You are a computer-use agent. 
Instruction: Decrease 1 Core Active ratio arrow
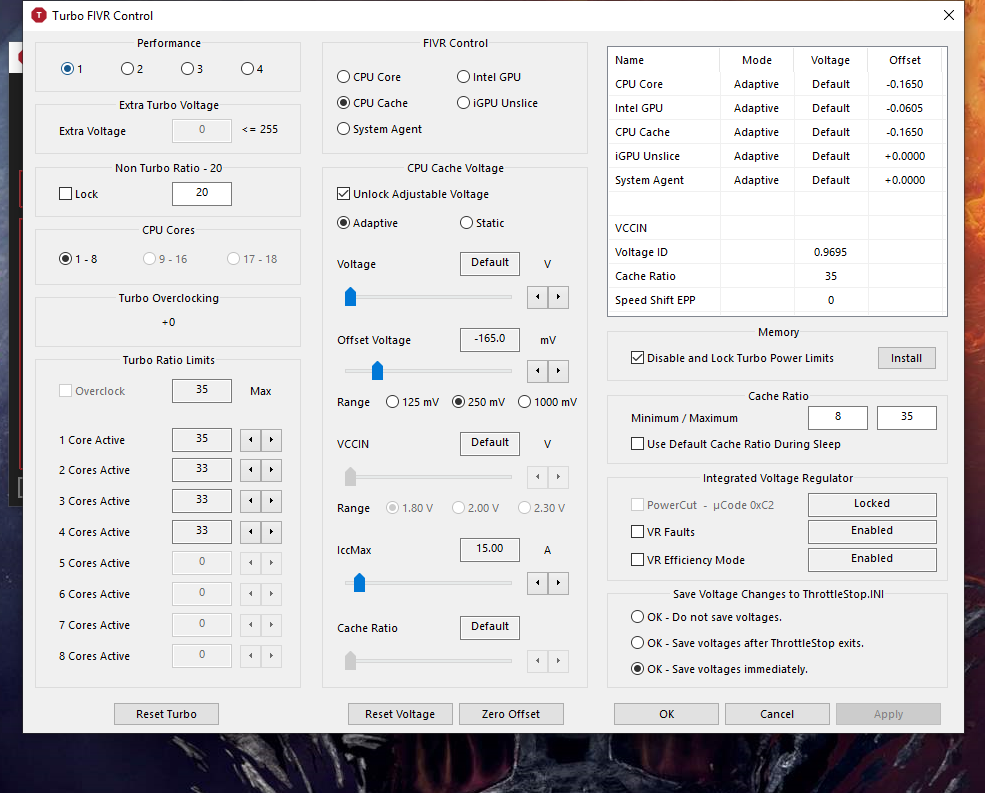click(x=251, y=440)
